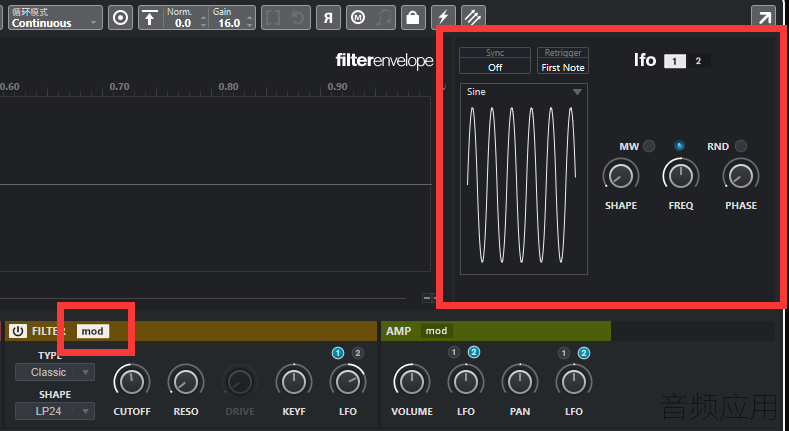Toggle Monophonic mode M icon
This screenshot has height=431, width=789.
pos(358,18)
